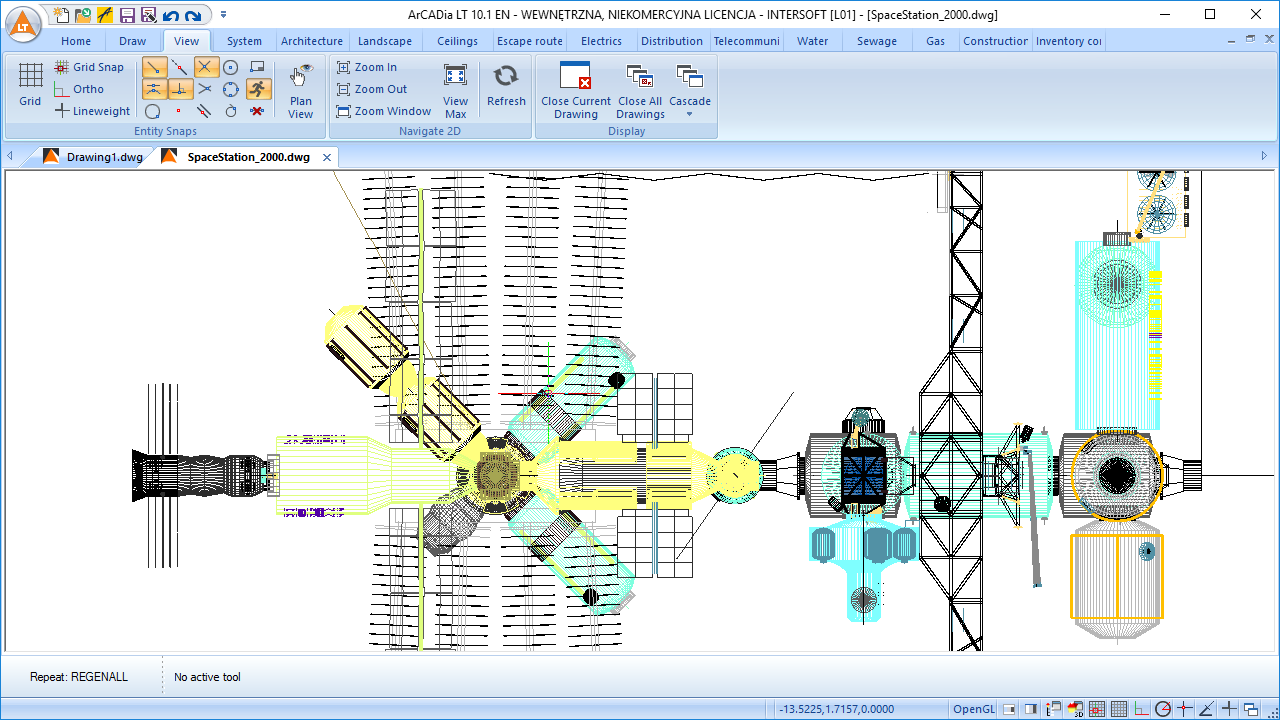This screenshot has height=720, width=1280.
Task: Switch to the Architecture ribbon tab
Action: point(311,41)
